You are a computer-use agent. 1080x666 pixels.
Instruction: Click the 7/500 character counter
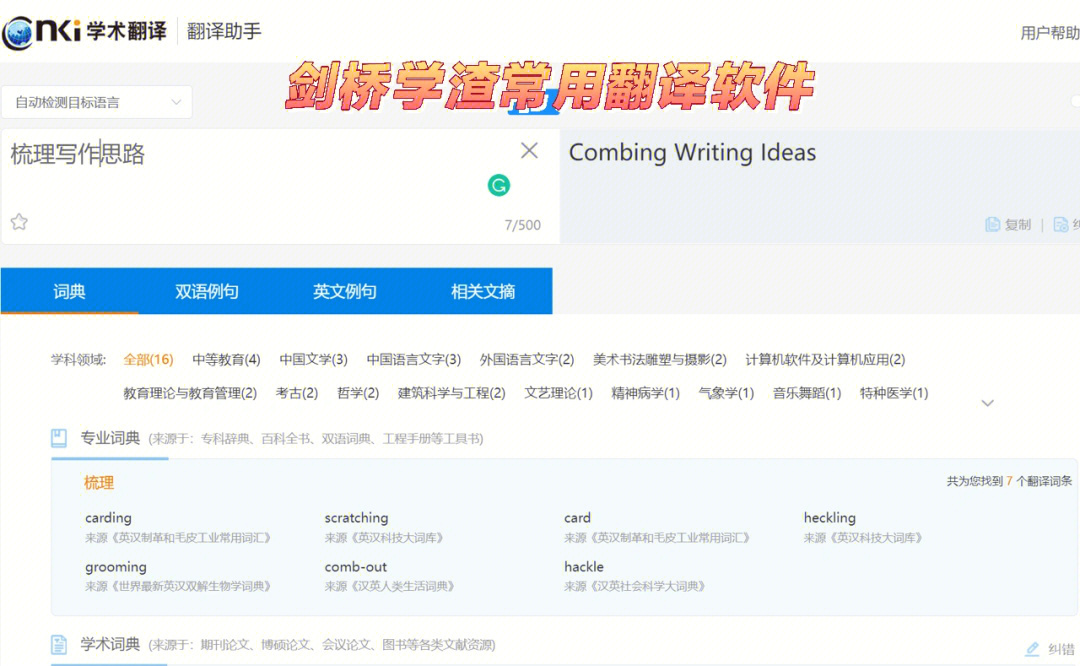[523, 225]
